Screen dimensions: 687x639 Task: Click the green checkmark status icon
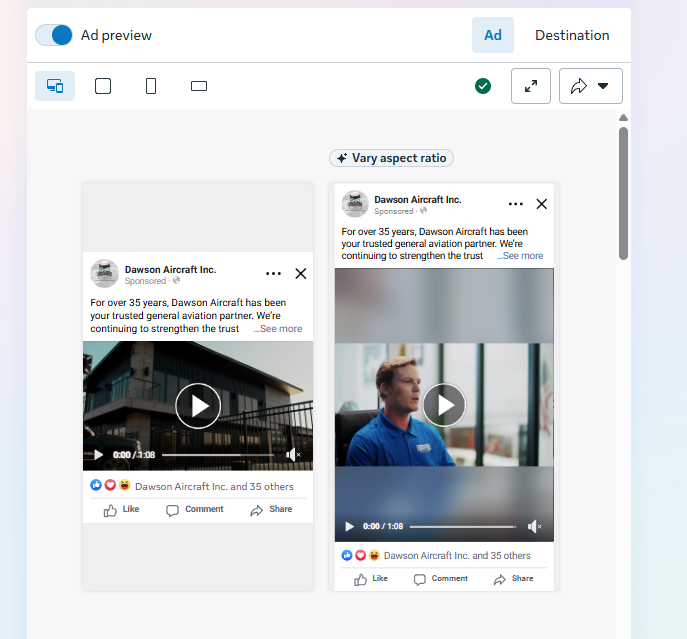coord(483,86)
